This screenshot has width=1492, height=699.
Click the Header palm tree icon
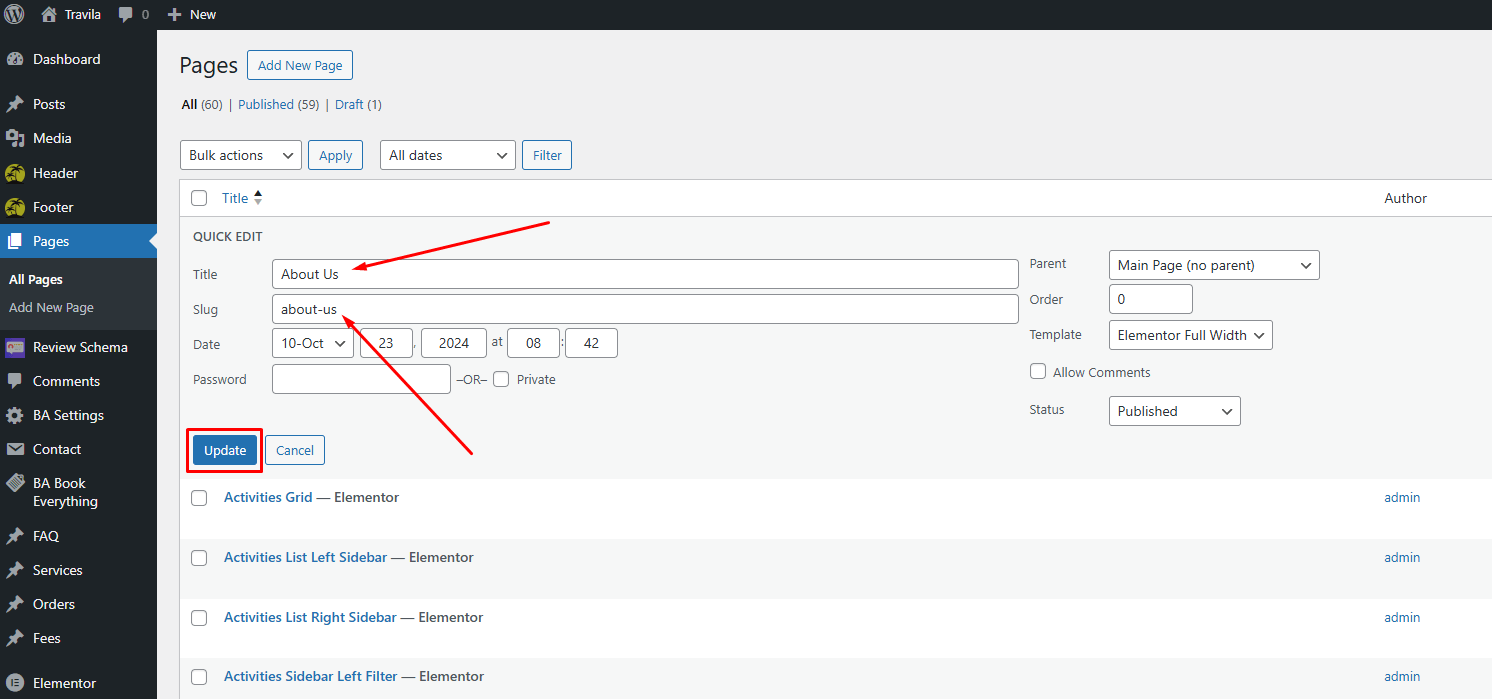coord(15,174)
